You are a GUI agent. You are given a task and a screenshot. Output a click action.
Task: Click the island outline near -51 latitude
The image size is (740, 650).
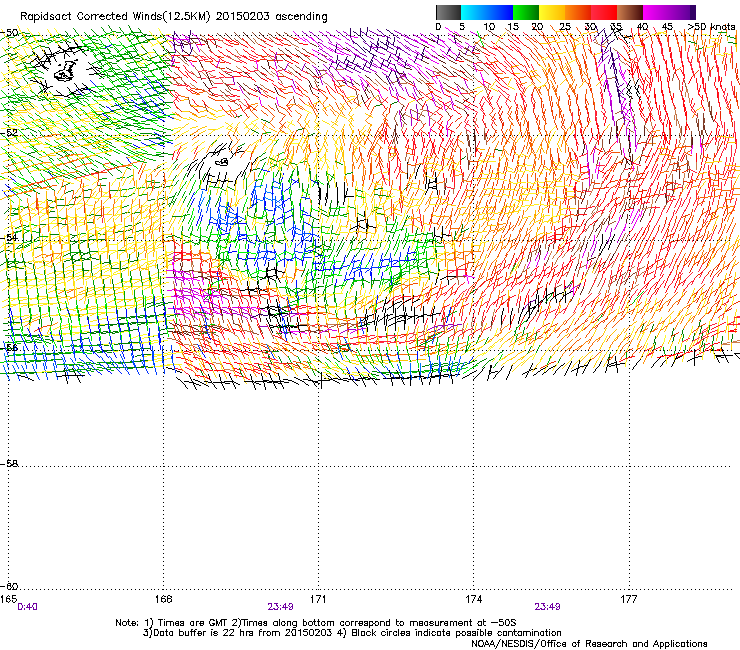click(x=66, y=71)
